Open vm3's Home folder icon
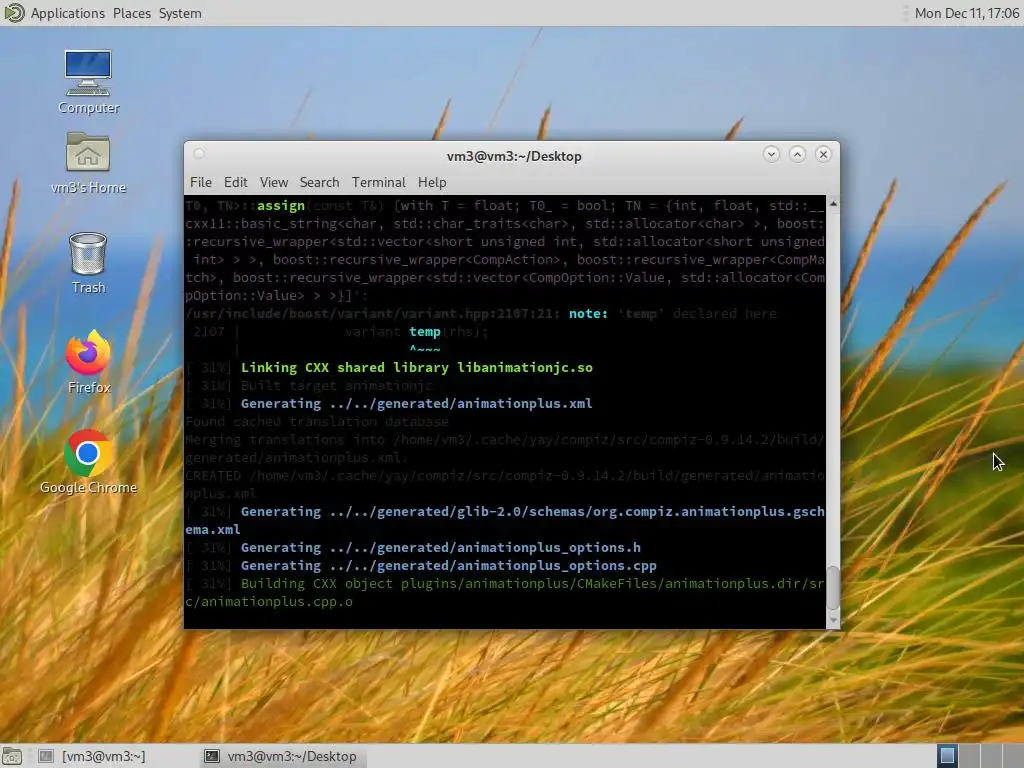 click(x=88, y=163)
